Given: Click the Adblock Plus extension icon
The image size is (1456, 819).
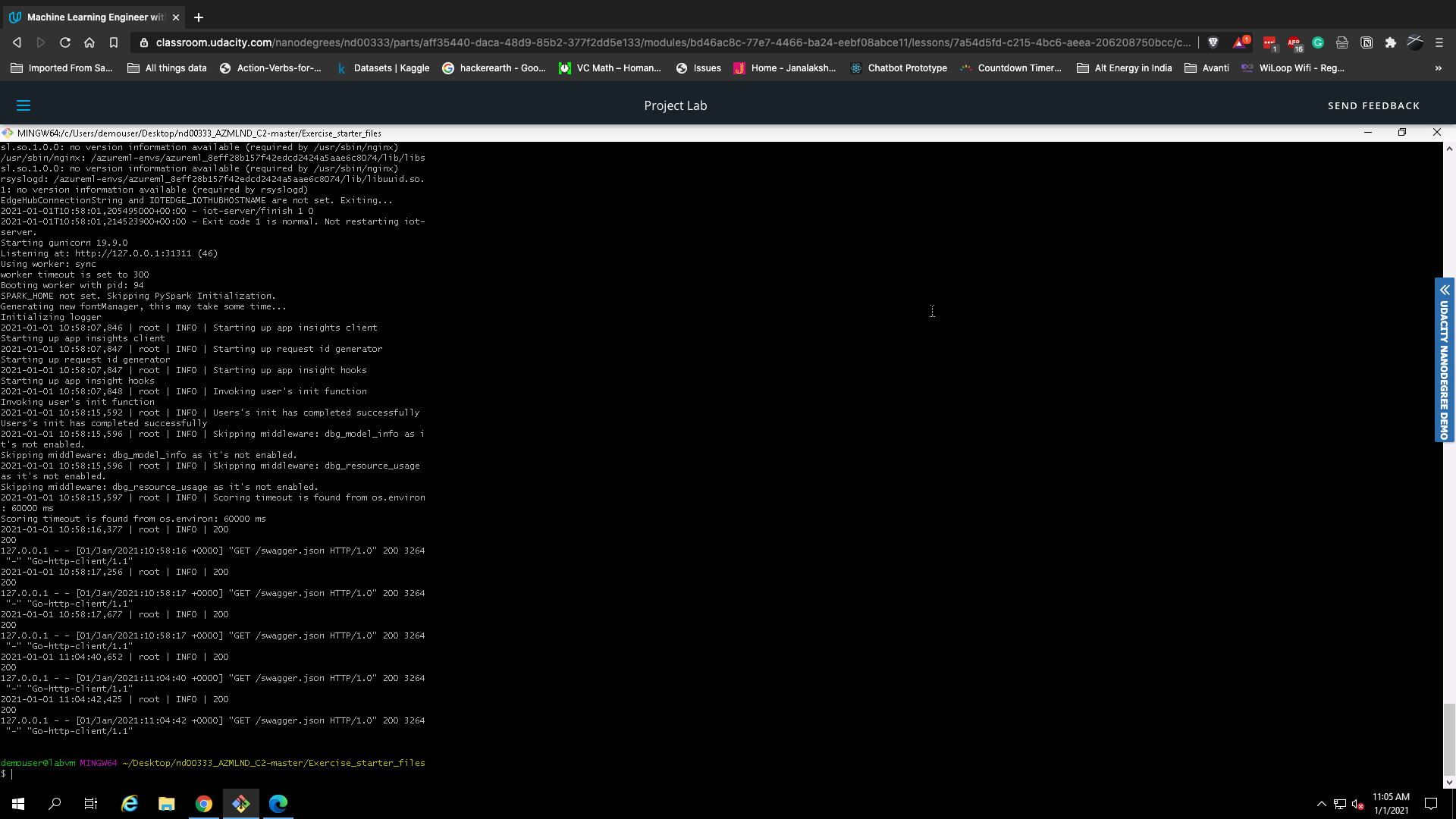Looking at the screenshot, I should click(x=1293, y=42).
